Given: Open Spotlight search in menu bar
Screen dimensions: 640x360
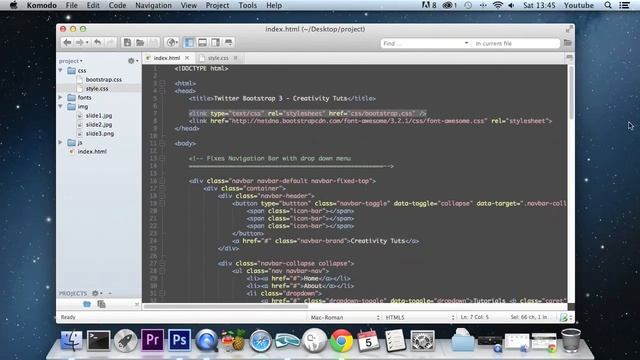Looking at the screenshot, I should pyautogui.click(x=608, y=5).
